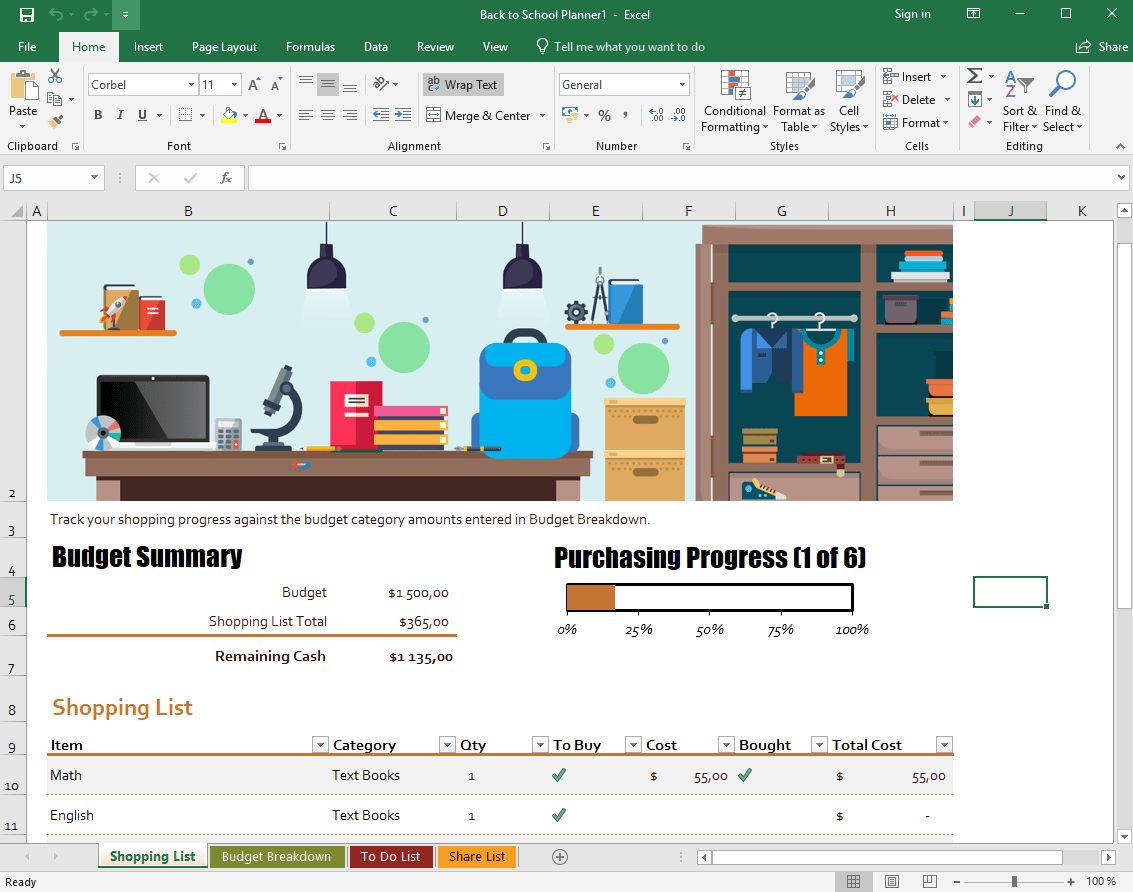Image resolution: width=1133 pixels, height=892 pixels.
Task: Switch to the Formulas ribbon tab
Action: point(310,46)
